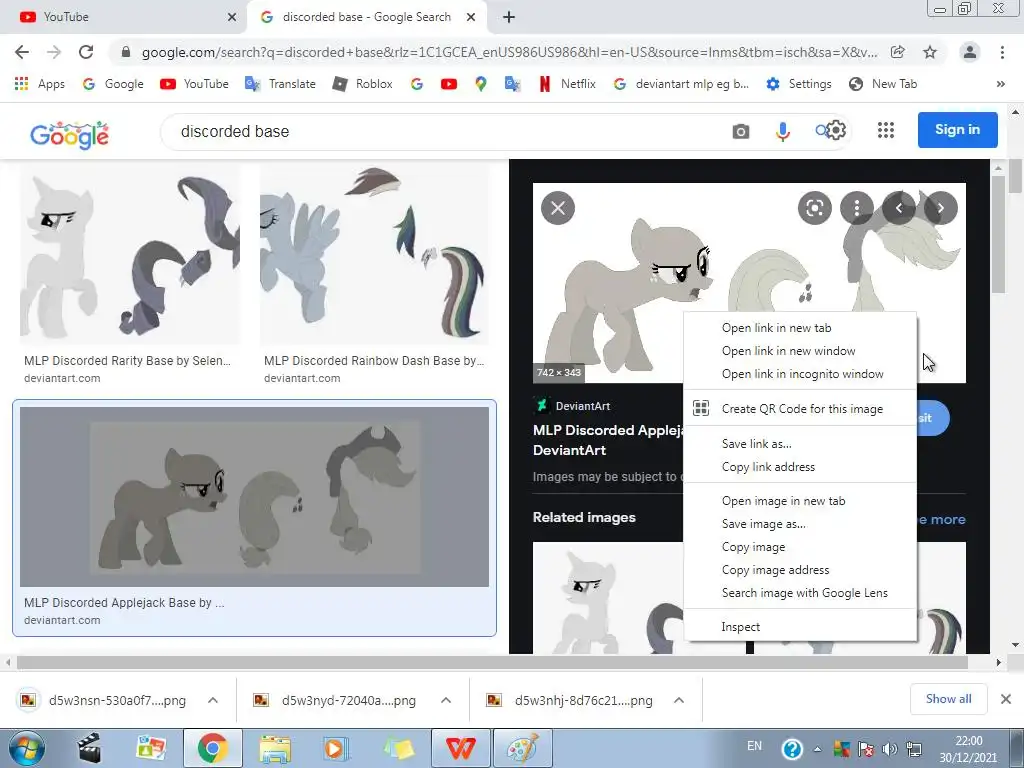Reload the current page
This screenshot has height=768, width=1024.
86,52
